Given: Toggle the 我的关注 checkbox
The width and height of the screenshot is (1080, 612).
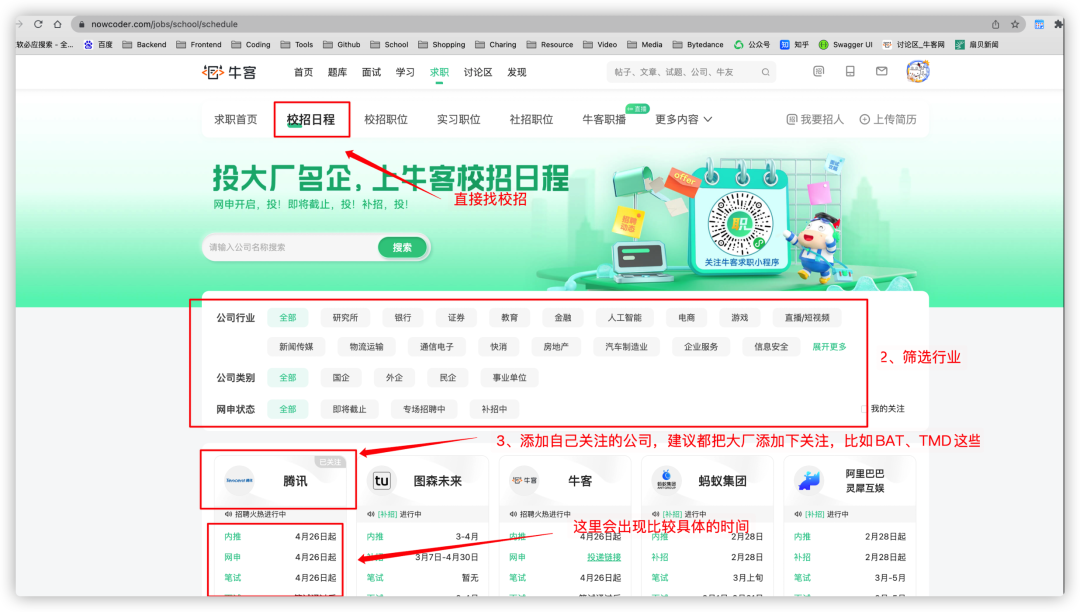Looking at the screenshot, I should click(x=864, y=409).
